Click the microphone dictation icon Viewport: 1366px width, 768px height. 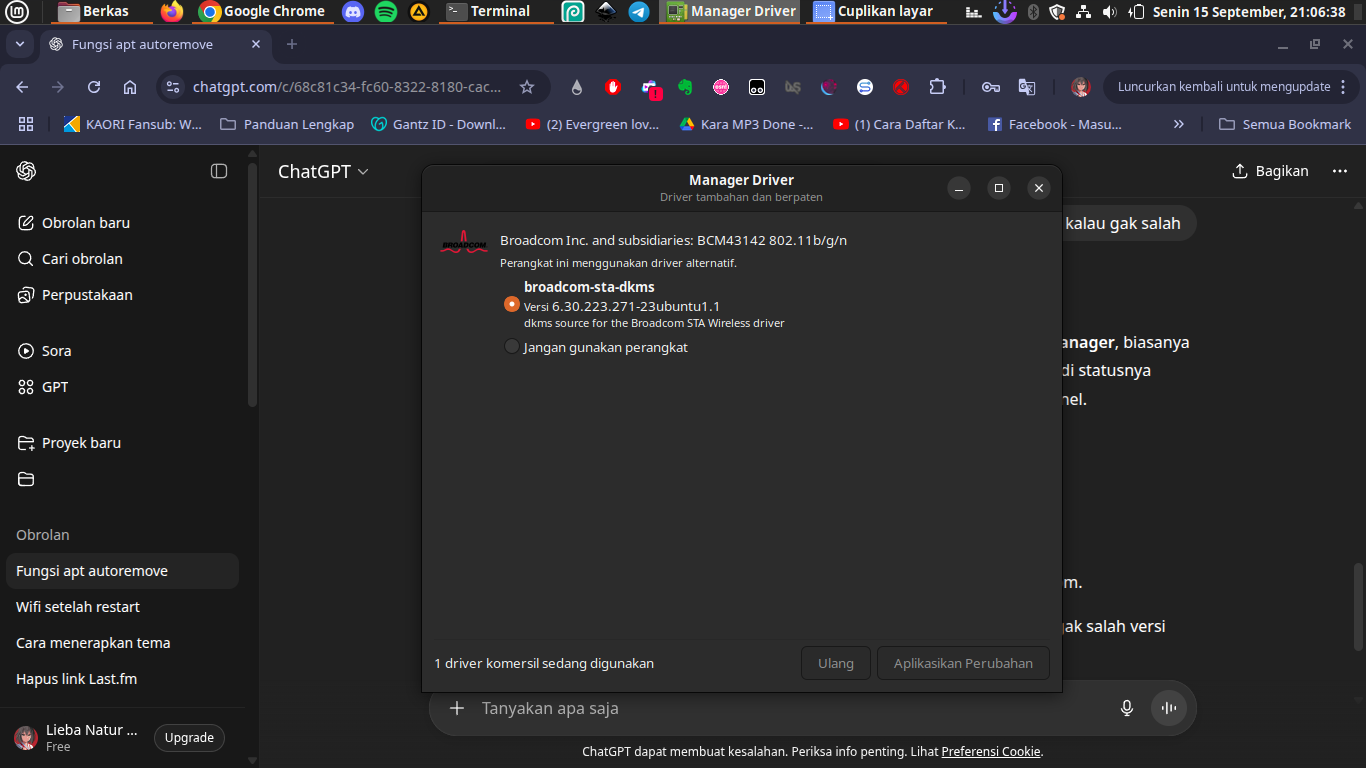click(x=1127, y=708)
